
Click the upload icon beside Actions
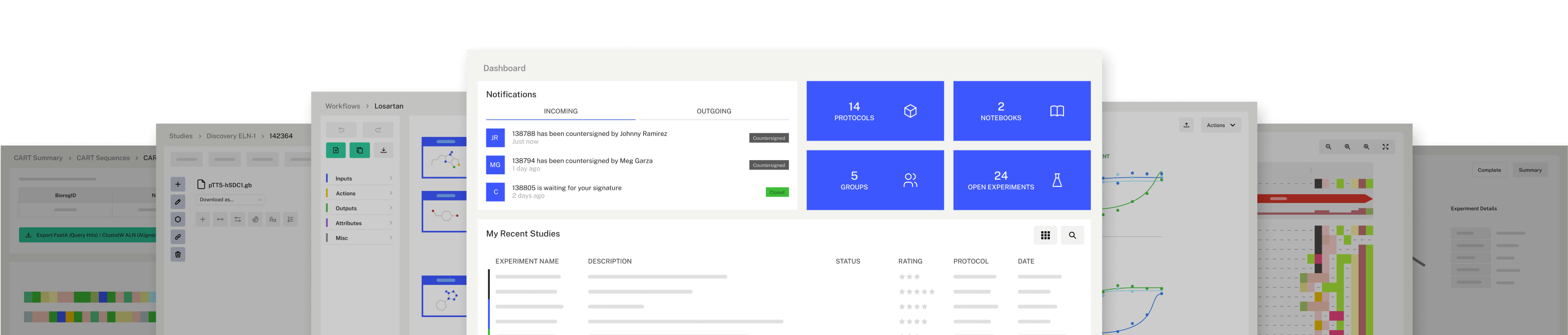click(x=1186, y=125)
